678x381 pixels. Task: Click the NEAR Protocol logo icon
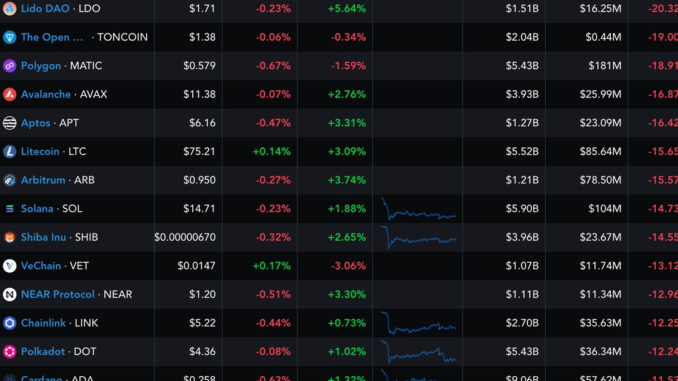tap(10, 295)
